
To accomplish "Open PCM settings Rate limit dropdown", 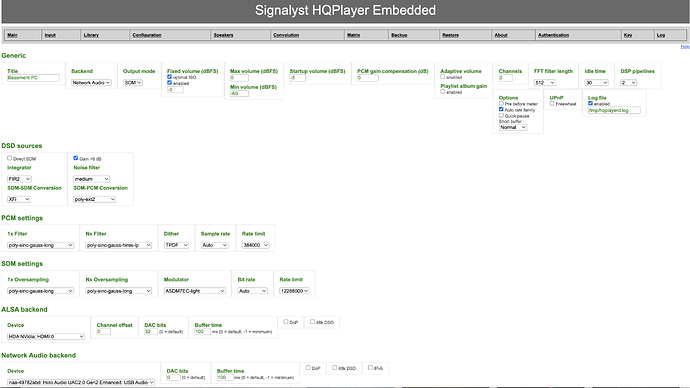I will [256, 245].
